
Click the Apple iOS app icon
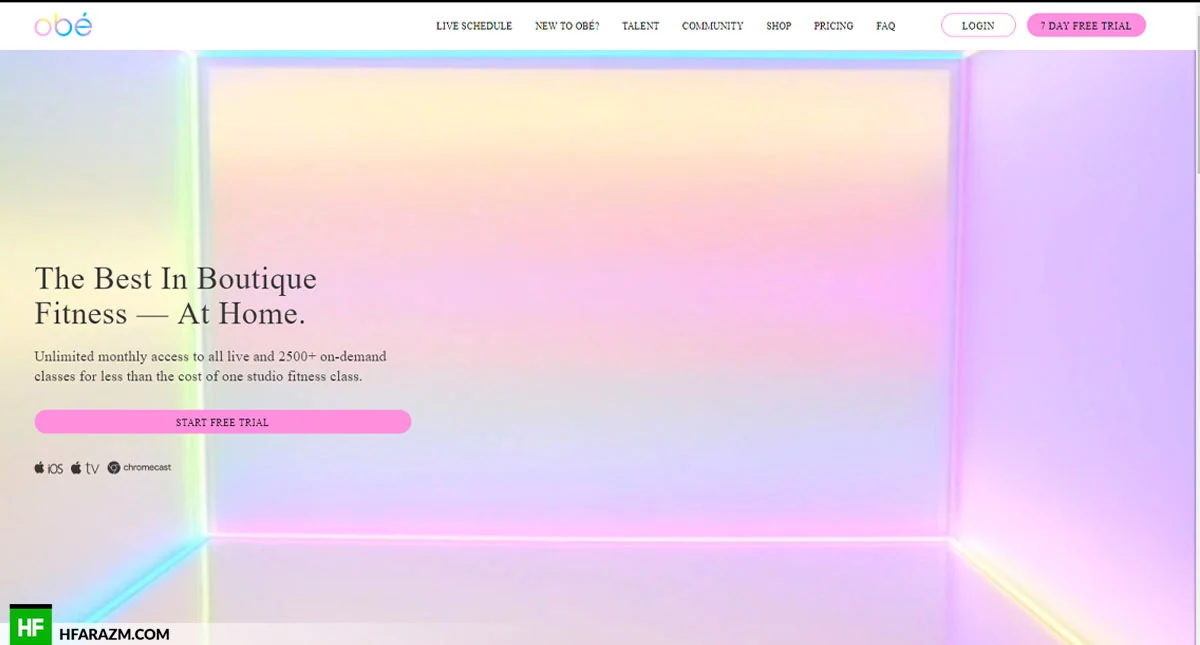coord(48,468)
